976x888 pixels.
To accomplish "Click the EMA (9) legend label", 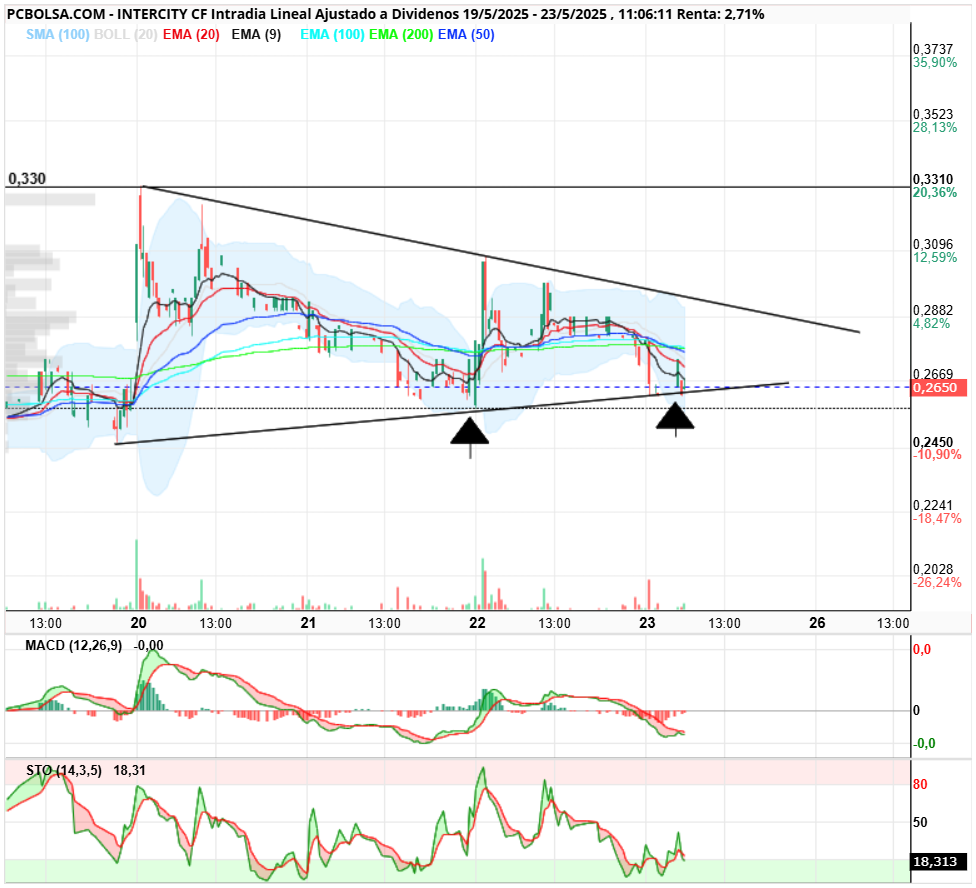I will point(256,35).
